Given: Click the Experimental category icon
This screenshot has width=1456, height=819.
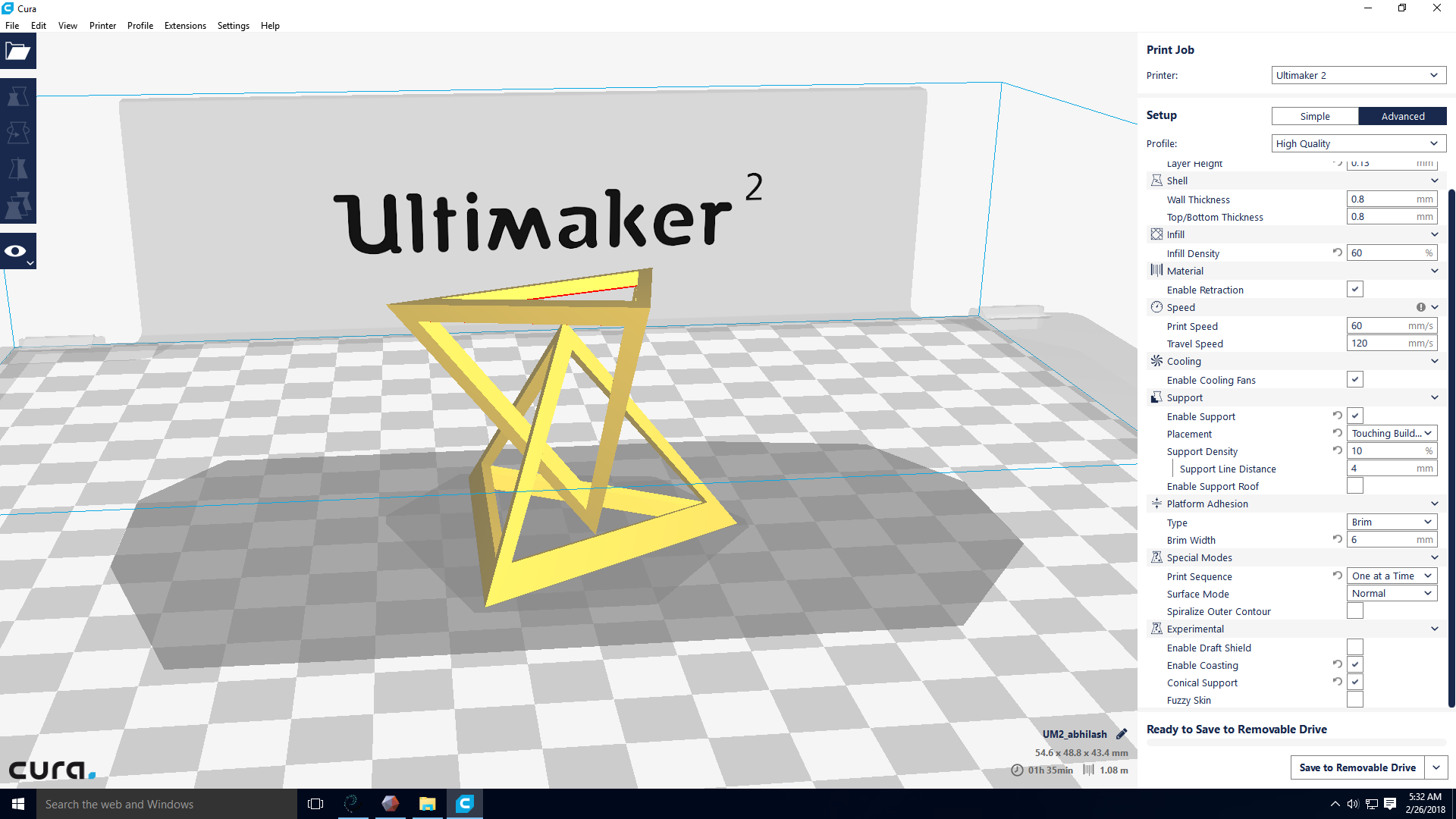Looking at the screenshot, I should point(1156,629).
